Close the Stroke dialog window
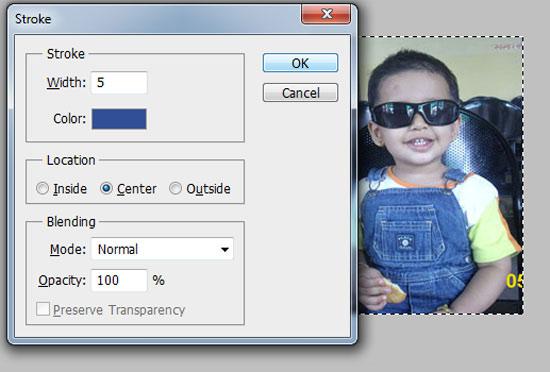 click(x=326, y=14)
